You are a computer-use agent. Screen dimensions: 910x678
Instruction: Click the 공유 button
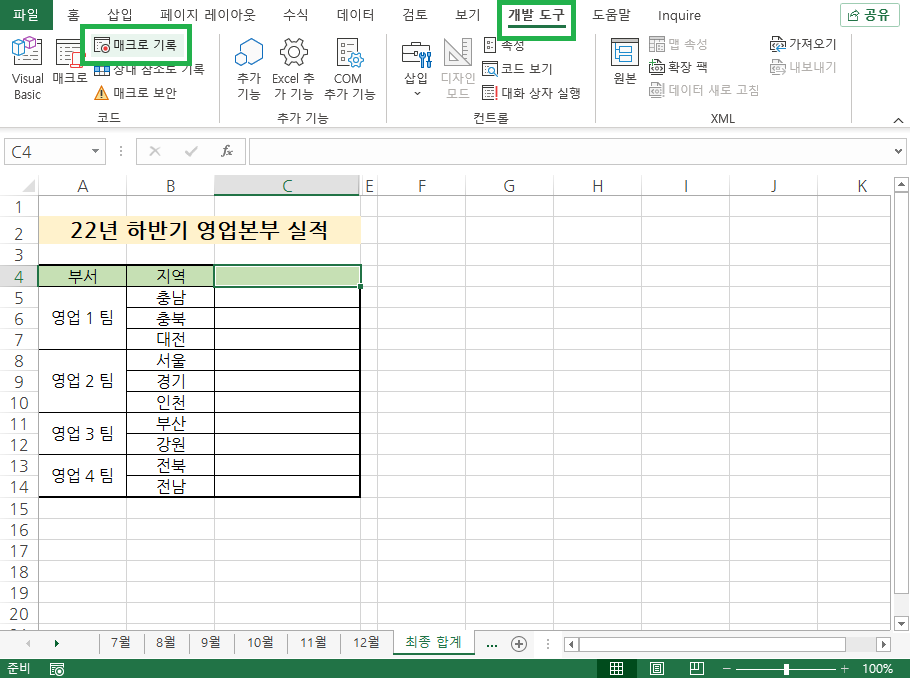point(868,15)
